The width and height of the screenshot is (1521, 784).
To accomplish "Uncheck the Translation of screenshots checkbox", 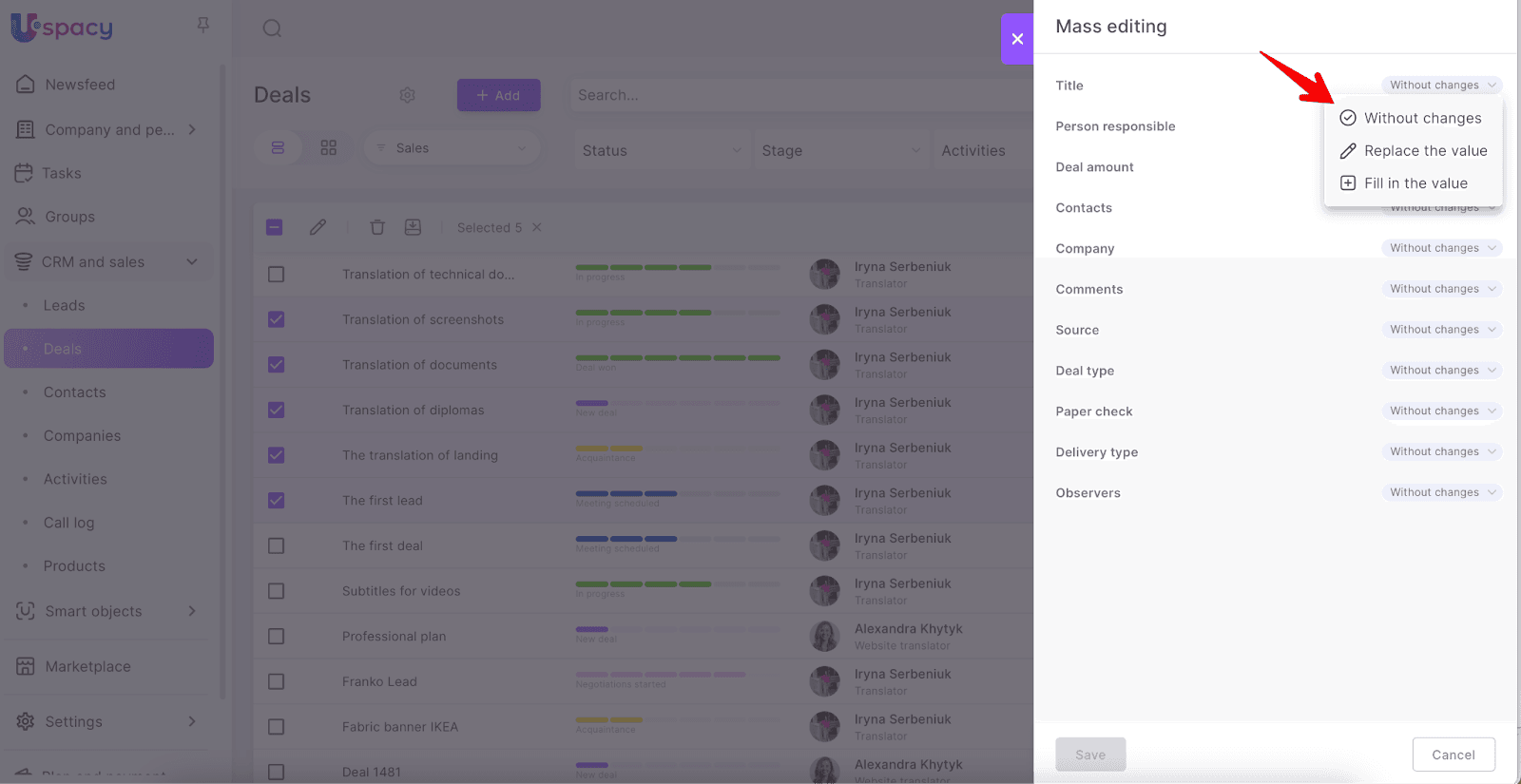I will click(276, 319).
